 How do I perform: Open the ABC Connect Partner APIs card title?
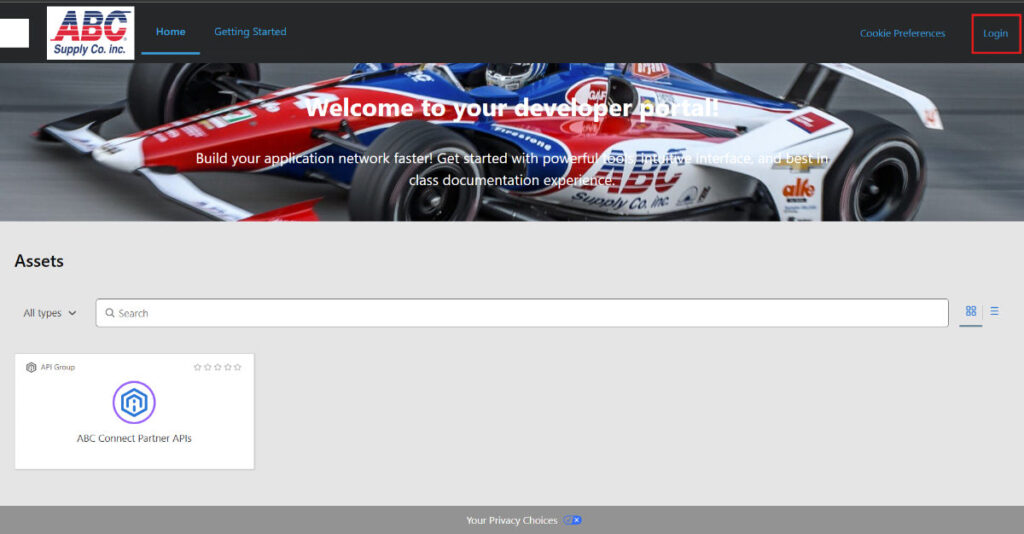(134, 439)
